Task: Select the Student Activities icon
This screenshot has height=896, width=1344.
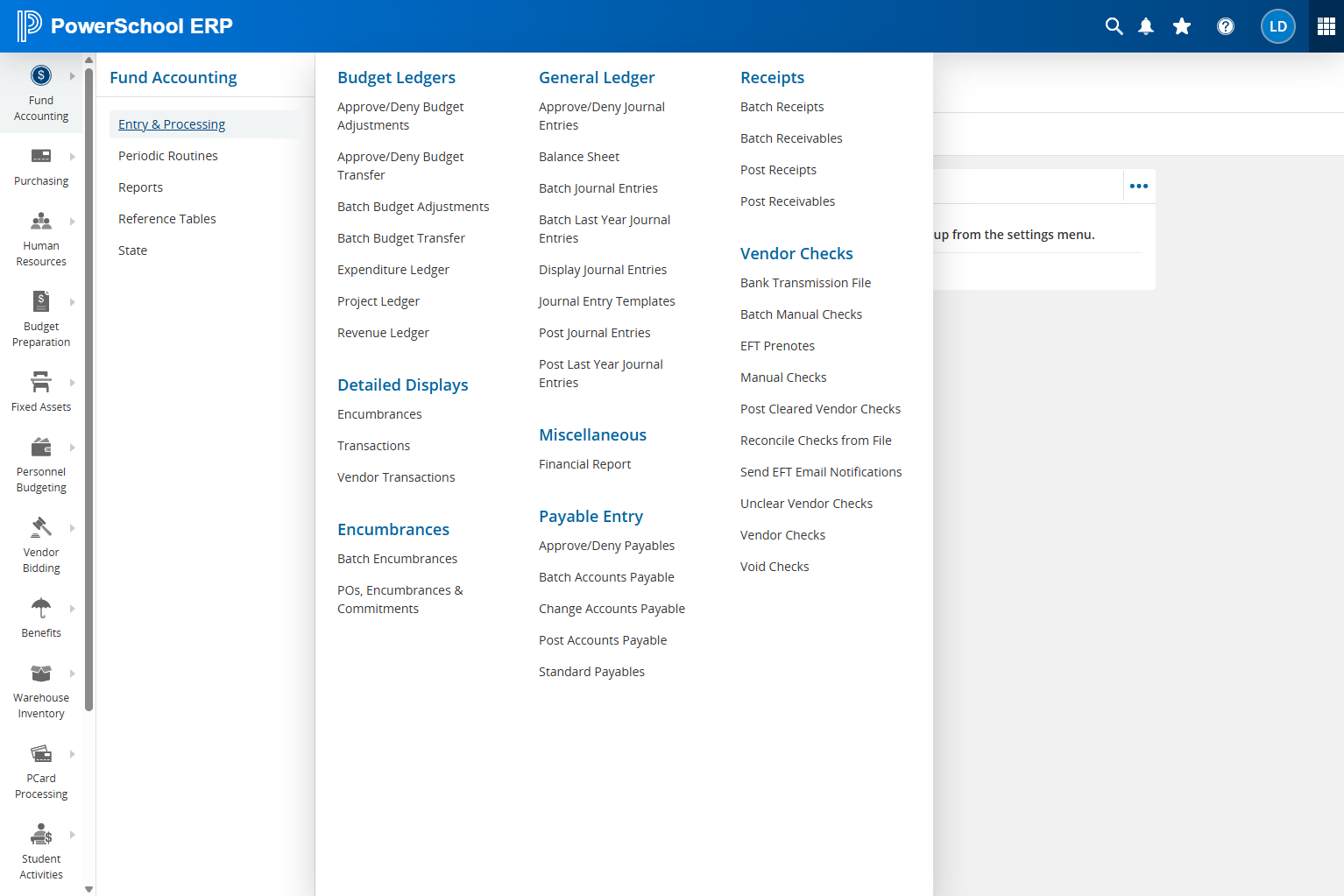Action: (41, 834)
